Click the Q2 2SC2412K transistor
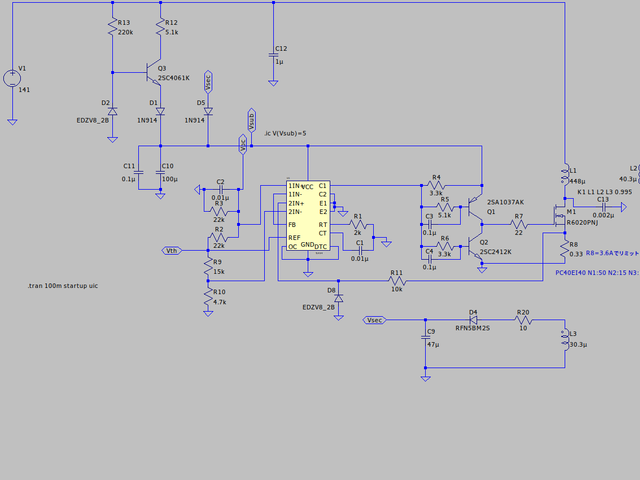Viewport: 640px width, 480px height. point(475,248)
